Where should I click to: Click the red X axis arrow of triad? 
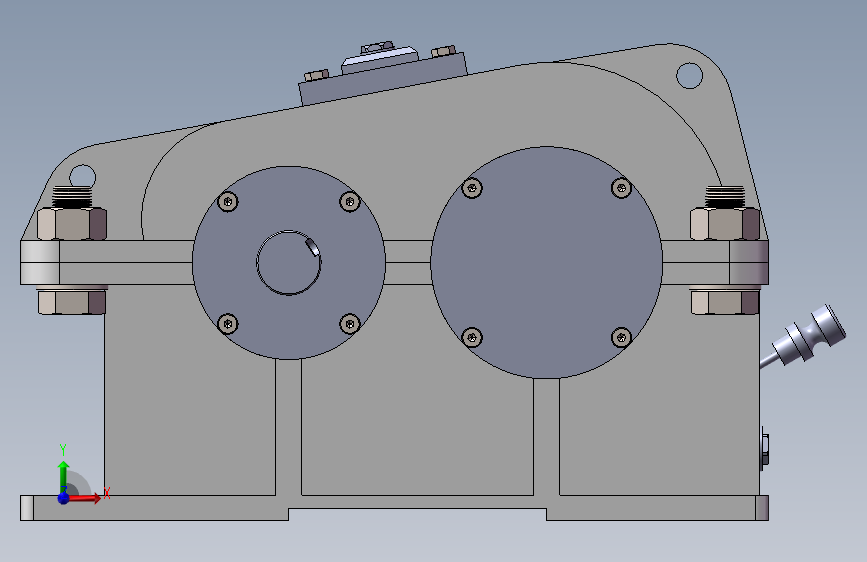click(x=85, y=498)
